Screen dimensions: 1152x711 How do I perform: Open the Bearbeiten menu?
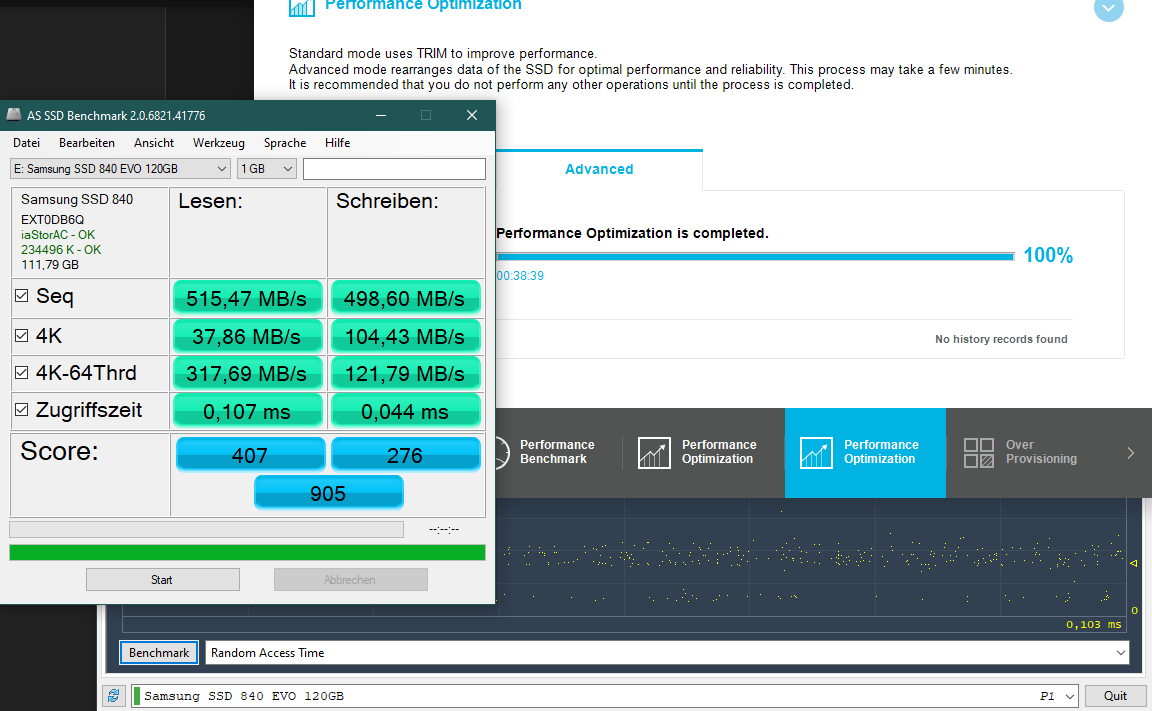(x=87, y=142)
